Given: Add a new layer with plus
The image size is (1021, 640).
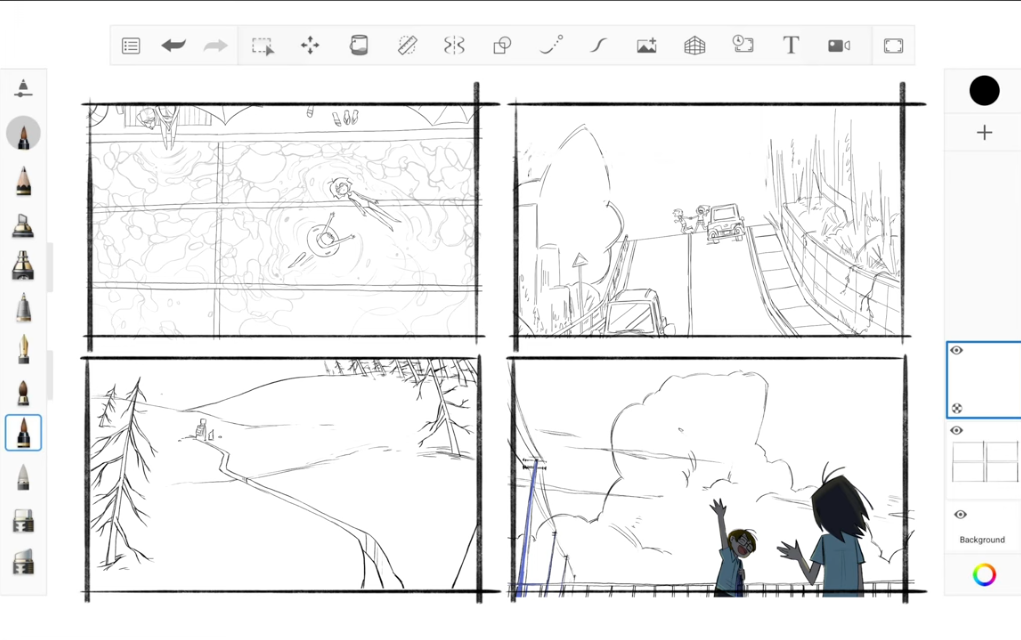Looking at the screenshot, I should pos(984,133).
